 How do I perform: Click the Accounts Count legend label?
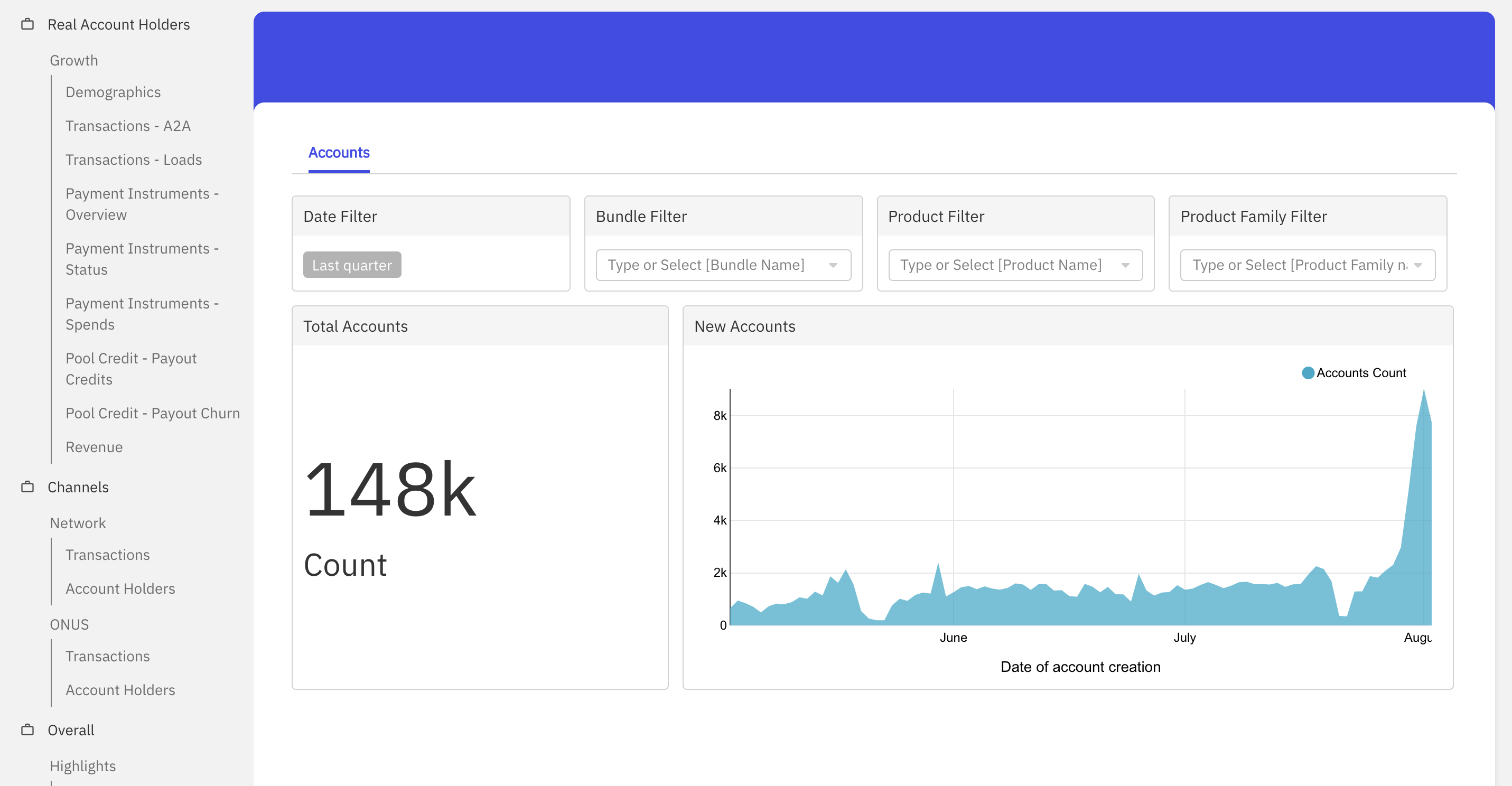pyautogui.click(x=1361, y=373)
